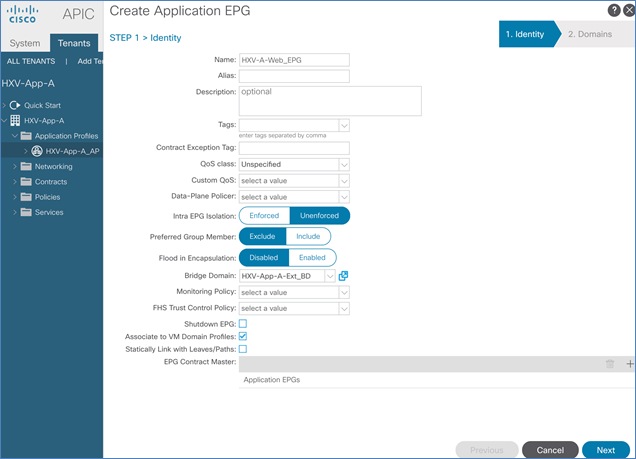Screen dimensions: 636x459
Task: Click the Contract Exception Tag field
Action: pyautogui.click(x=294, y=148)
